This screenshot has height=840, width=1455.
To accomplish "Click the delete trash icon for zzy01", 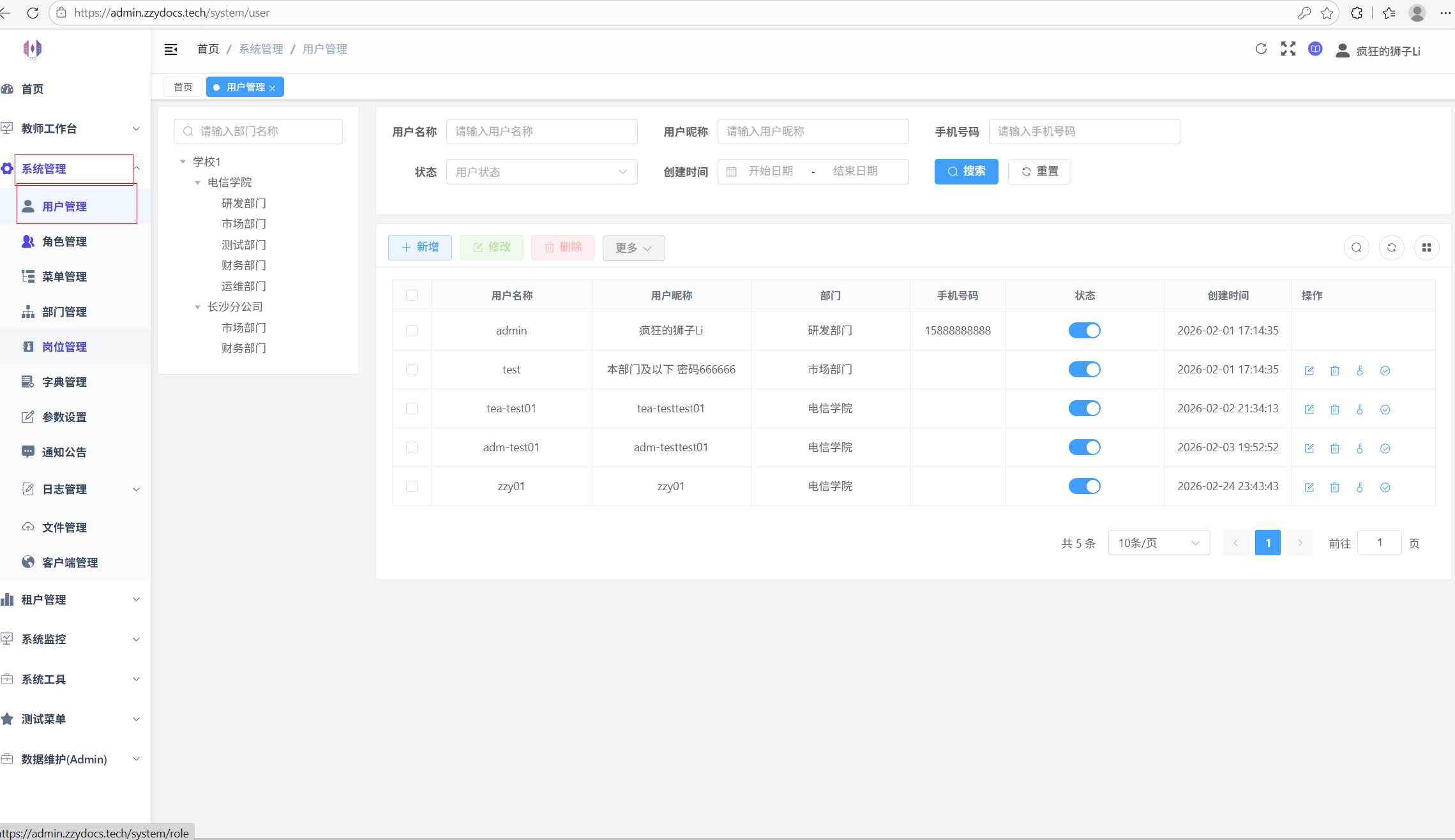I will [x=1334, y=487].
